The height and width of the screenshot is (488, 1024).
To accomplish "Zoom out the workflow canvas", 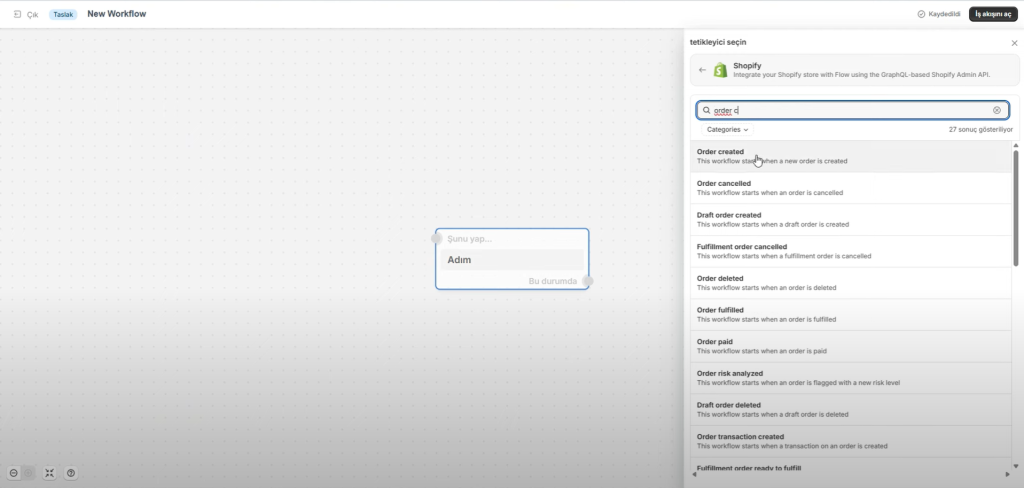I will (14, 473).
